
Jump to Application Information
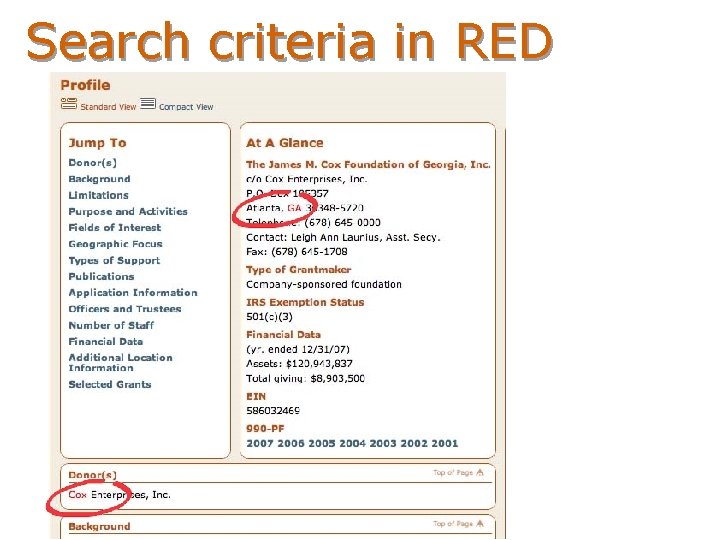pos(133,292)
